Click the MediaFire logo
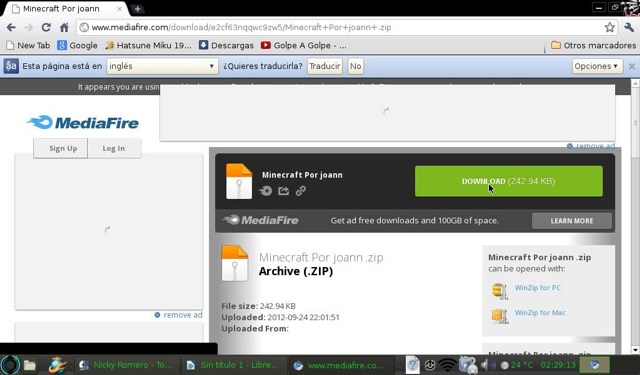640x375 pixels. (83, 122)
